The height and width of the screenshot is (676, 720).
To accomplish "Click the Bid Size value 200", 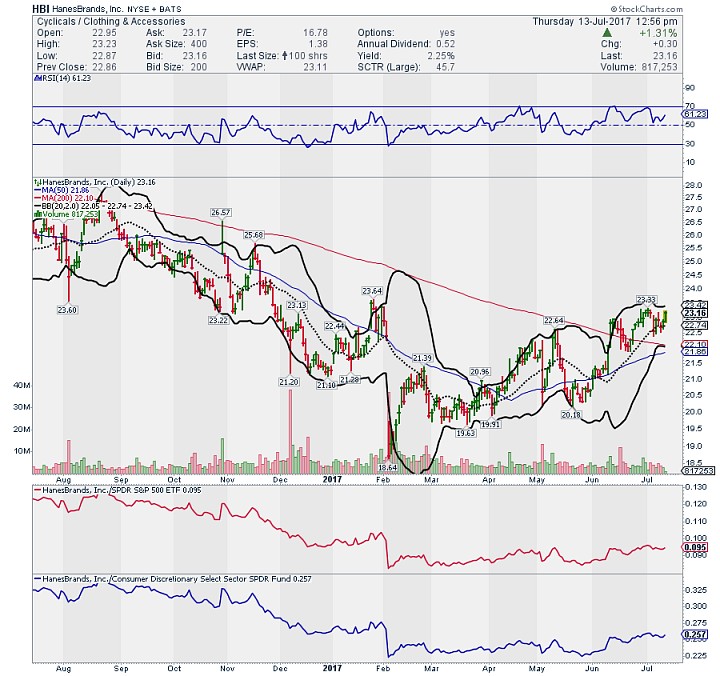I will coord(198,67).
